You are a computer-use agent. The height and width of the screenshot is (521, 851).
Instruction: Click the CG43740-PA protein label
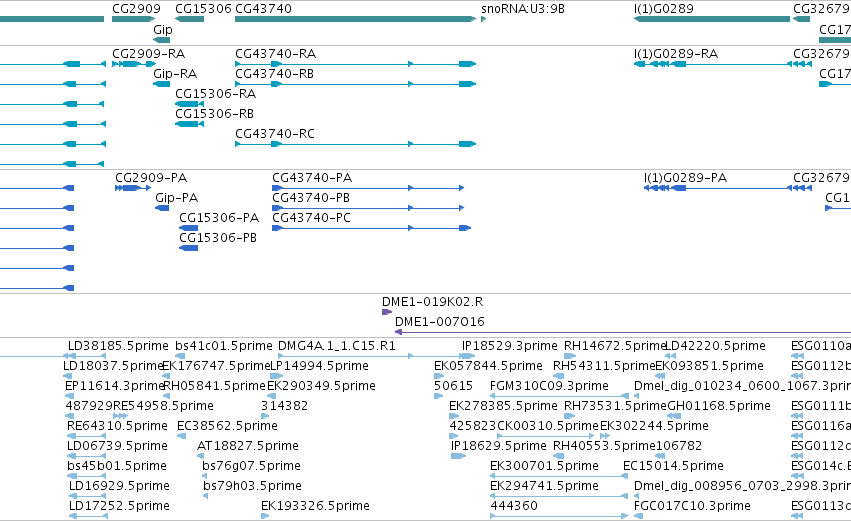pyautogui.click(x=312, y=178)
